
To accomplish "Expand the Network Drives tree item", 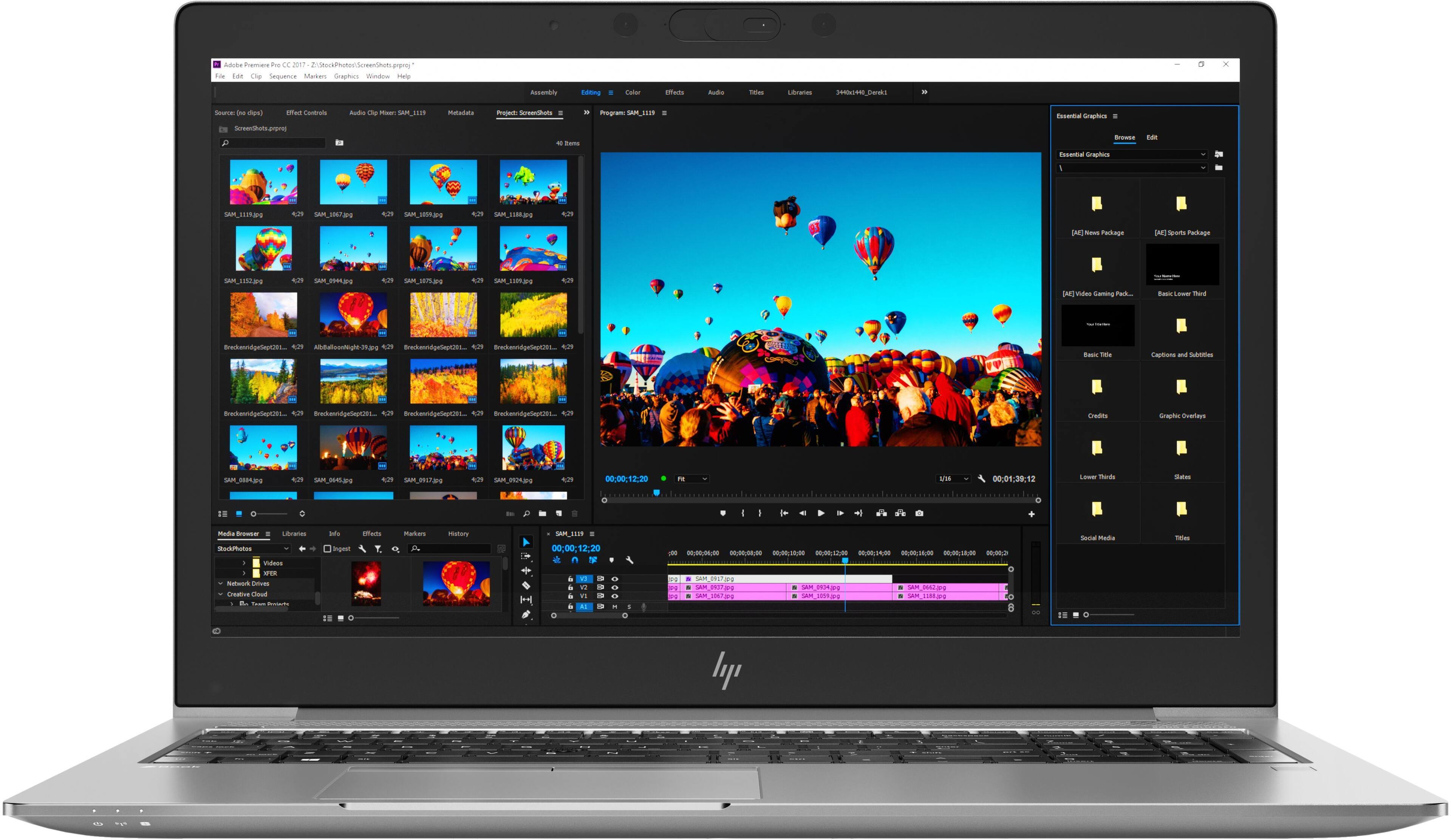I will coord(221,584).
